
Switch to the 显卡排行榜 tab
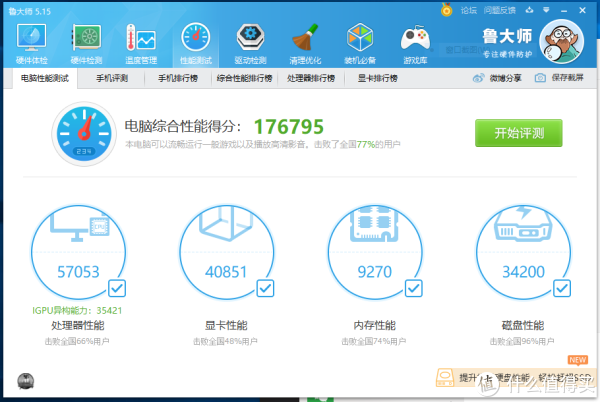[378, 78]
